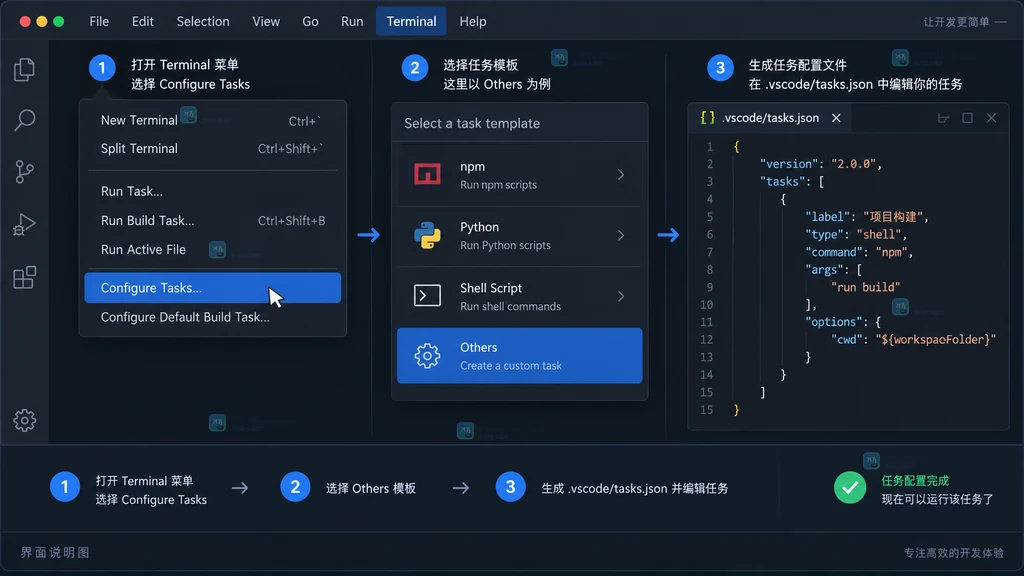1024x576 pixels.
Task: Switch to the .vscode/tasks.json tab
Action: pos(771,118)
